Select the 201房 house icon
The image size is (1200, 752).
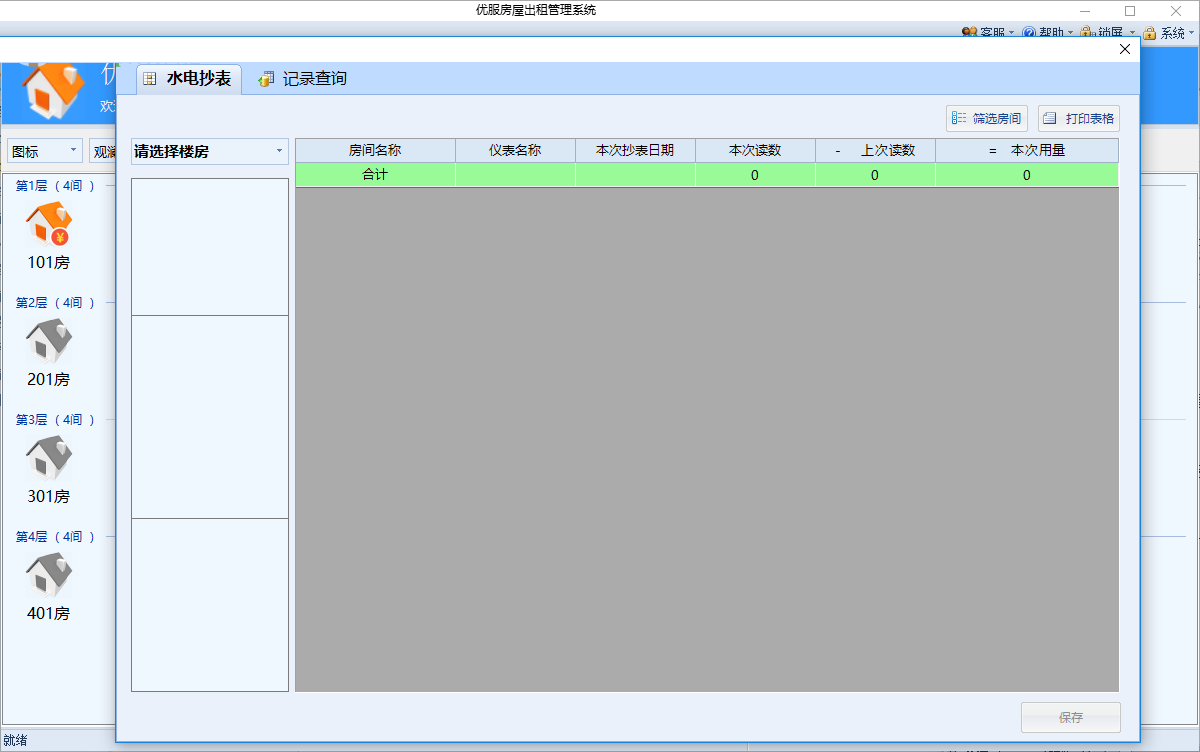[x=49, y=341]
